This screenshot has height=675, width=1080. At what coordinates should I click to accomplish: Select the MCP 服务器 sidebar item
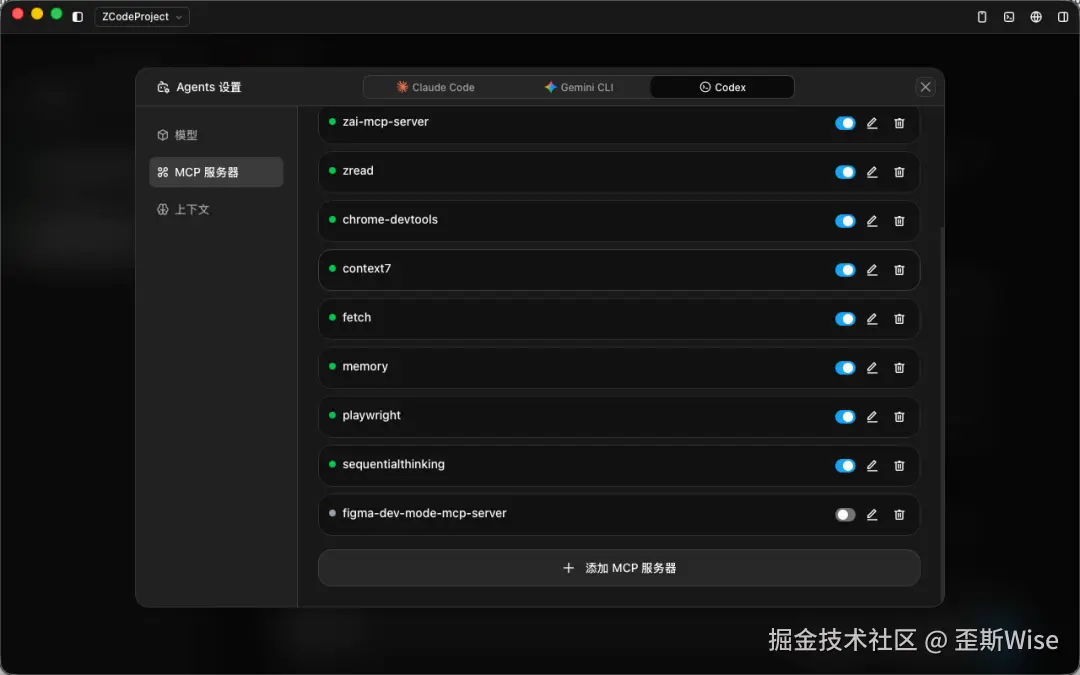(216, 172)
